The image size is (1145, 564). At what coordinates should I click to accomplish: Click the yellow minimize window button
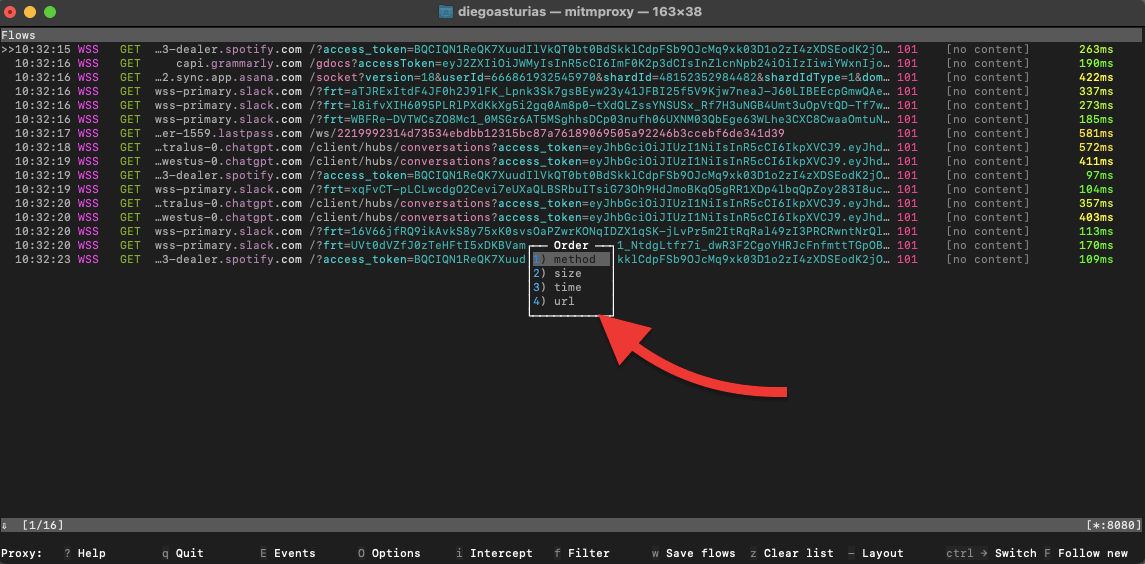(30, 12)
